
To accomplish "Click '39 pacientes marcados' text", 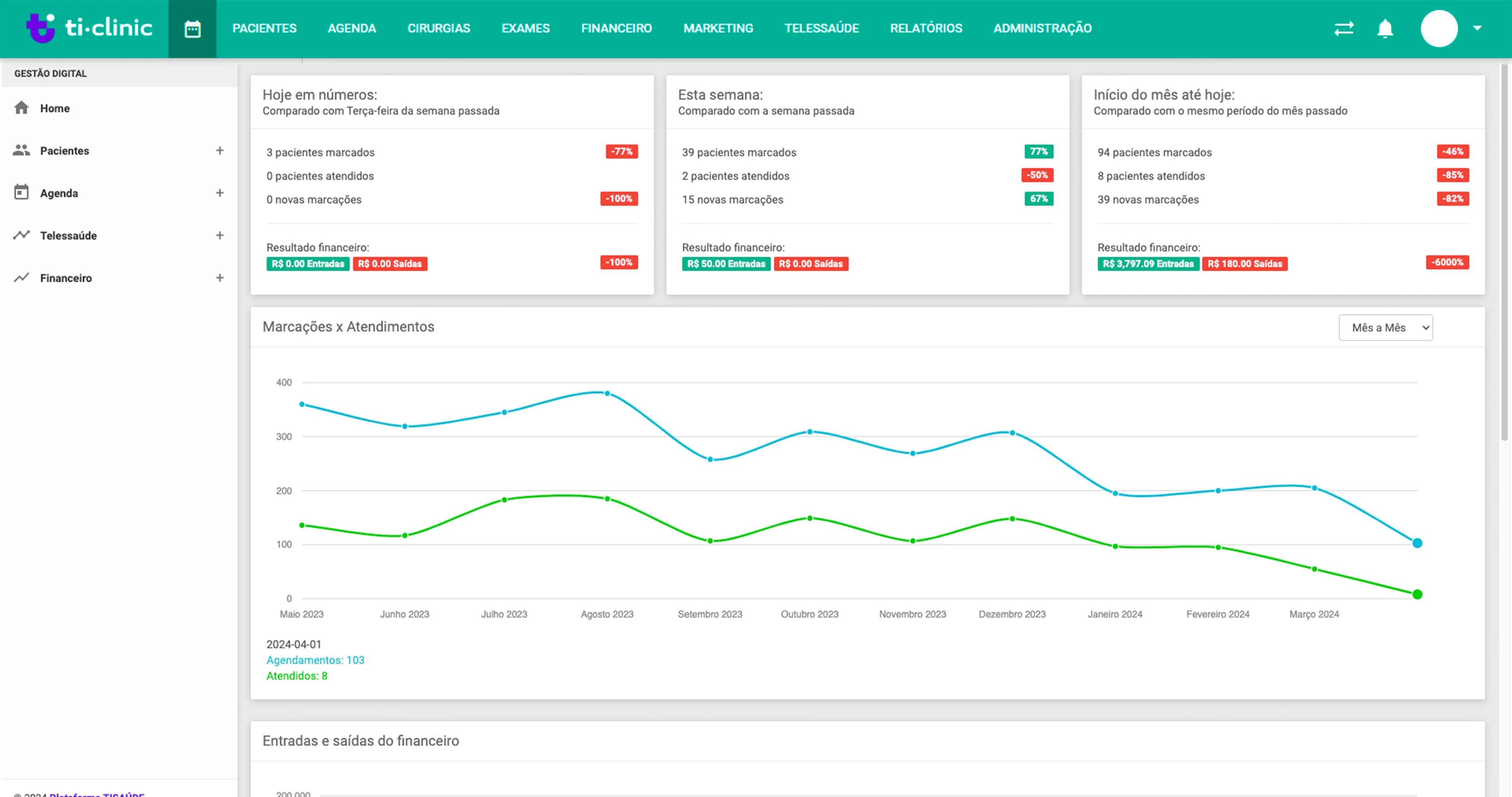I will coord(739,152).
